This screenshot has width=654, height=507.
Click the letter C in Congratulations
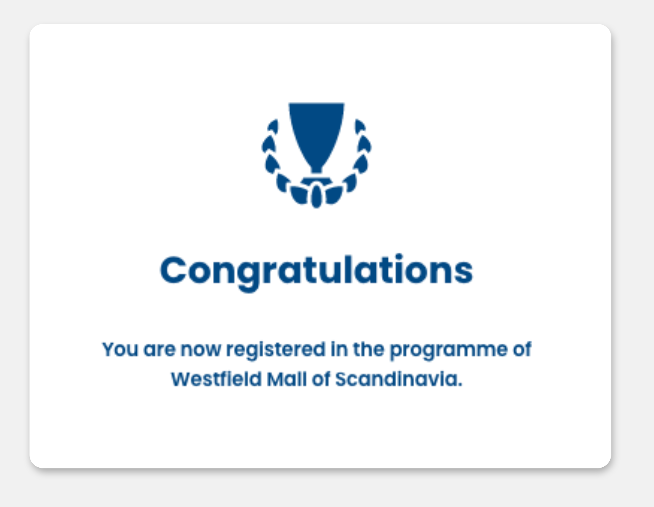[x=175, y=270]
